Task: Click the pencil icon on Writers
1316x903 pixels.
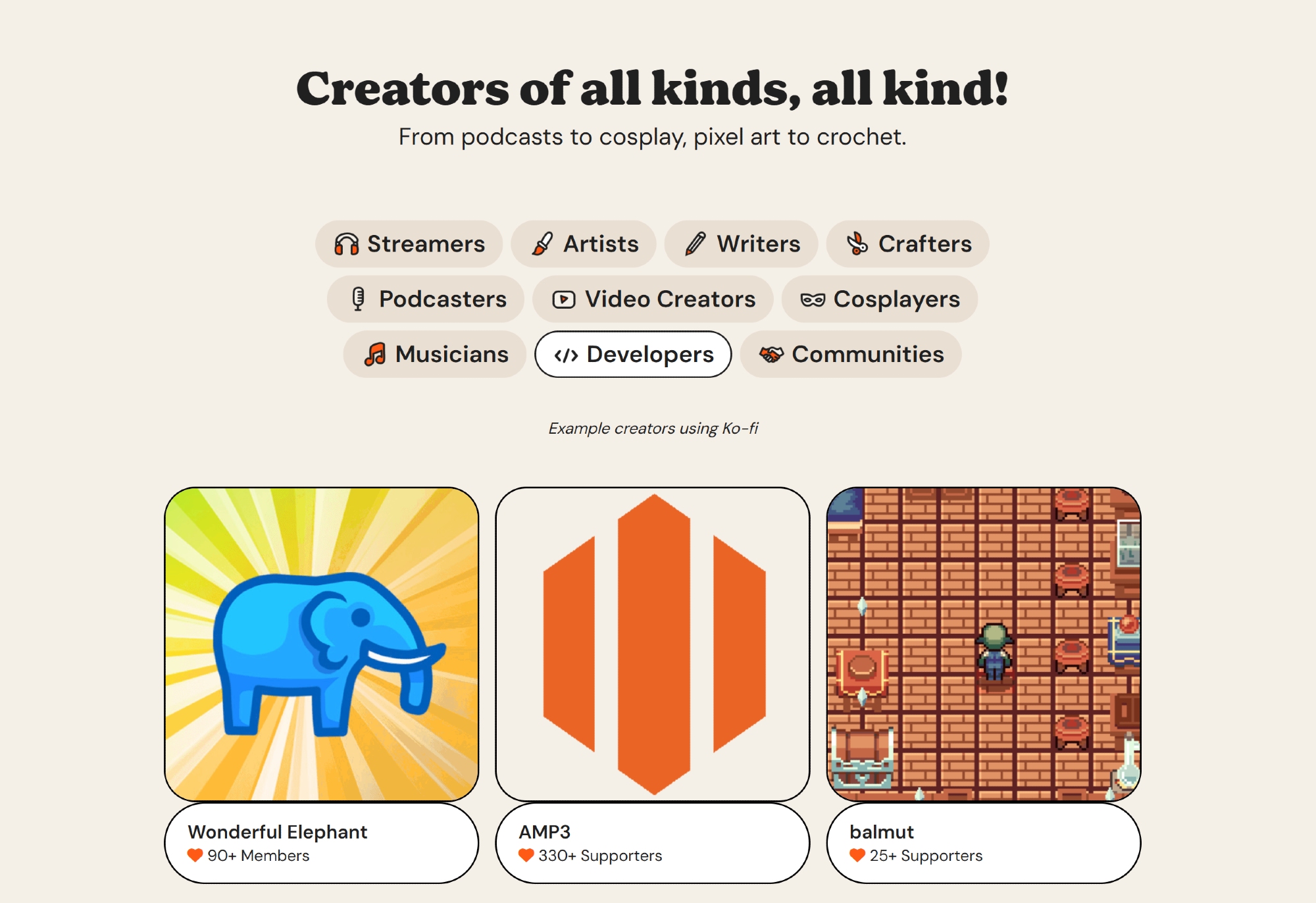Action: (x=696, y=244)
